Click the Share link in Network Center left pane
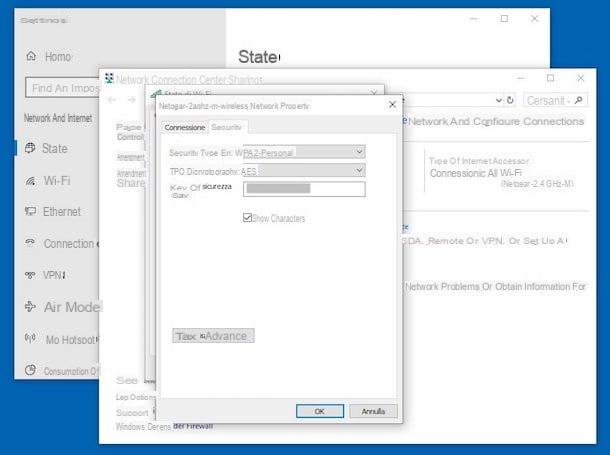The width and height of the screenshot is (610, 455). point(131,183)
